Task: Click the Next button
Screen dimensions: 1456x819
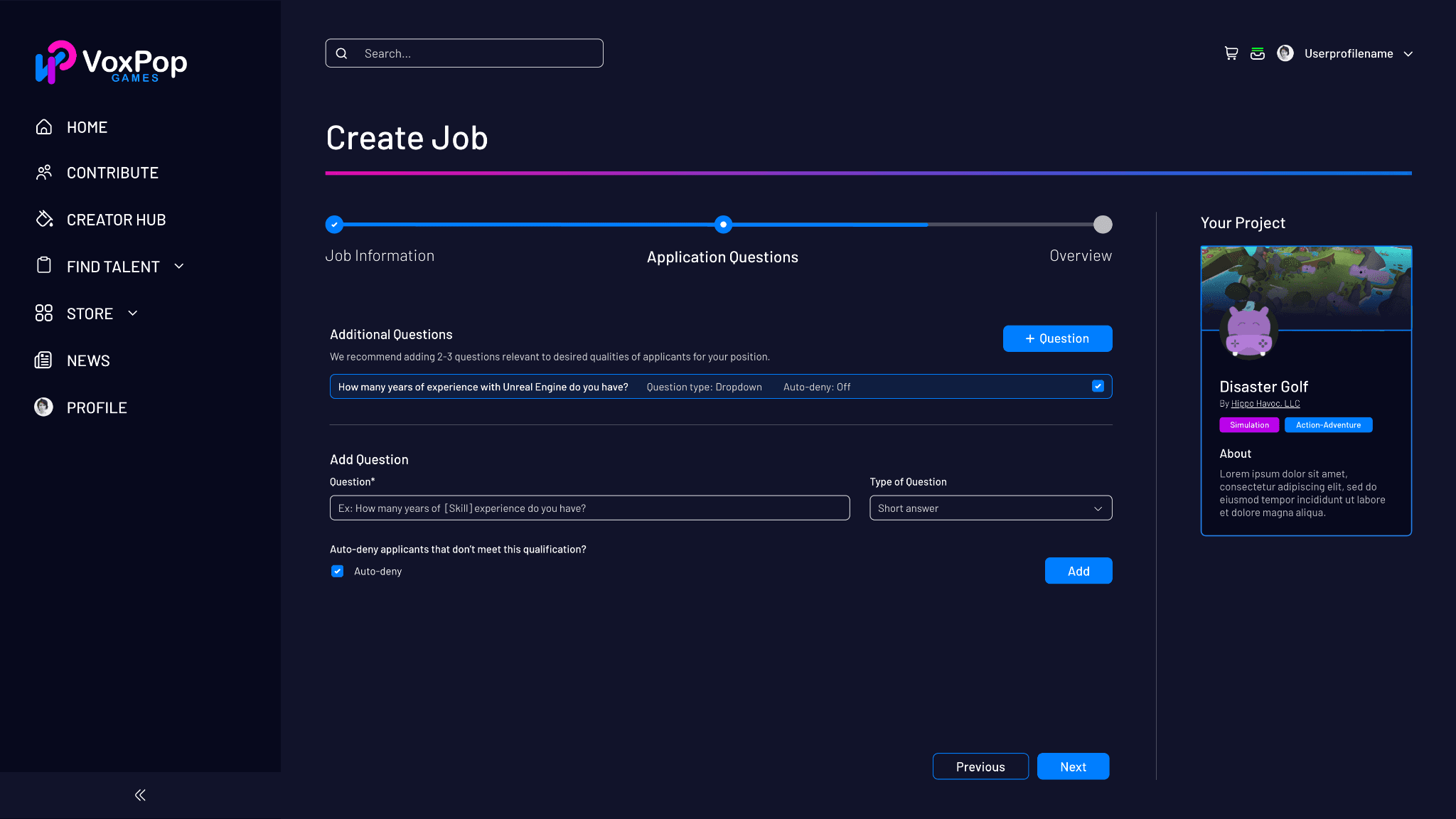Action: tap(1073, 766)
